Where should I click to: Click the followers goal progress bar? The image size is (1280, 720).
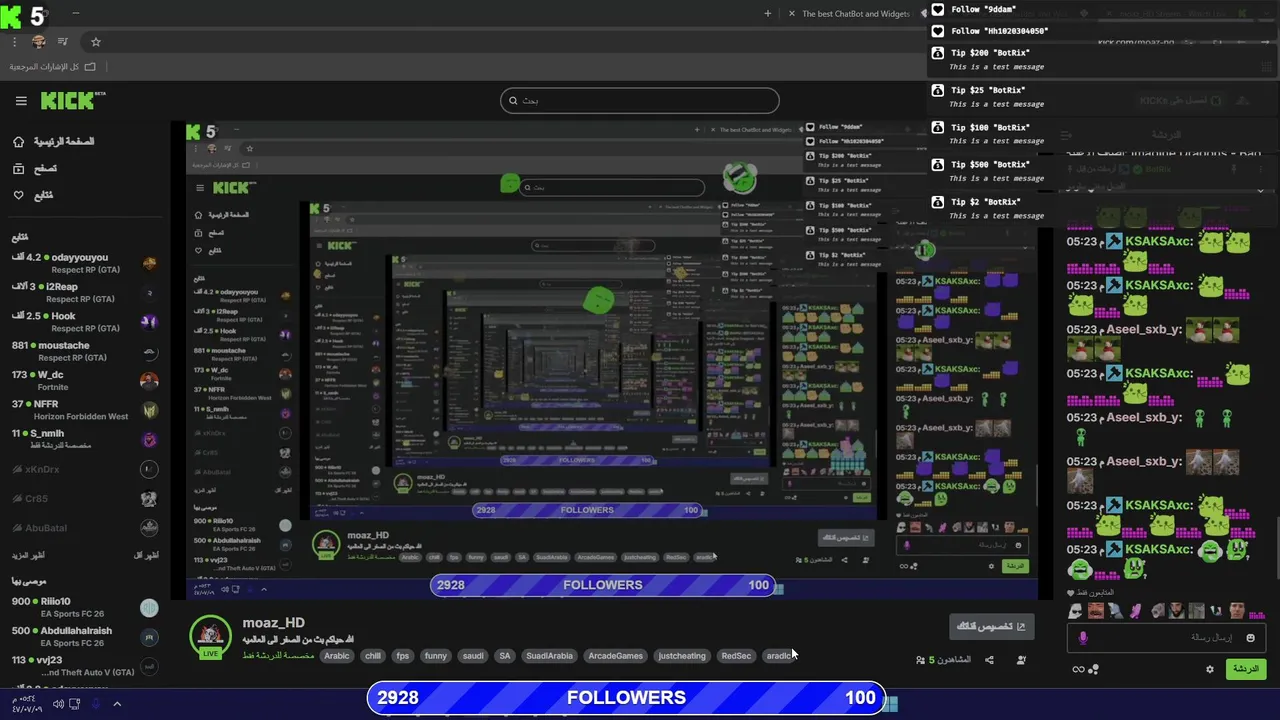[626, 698]
